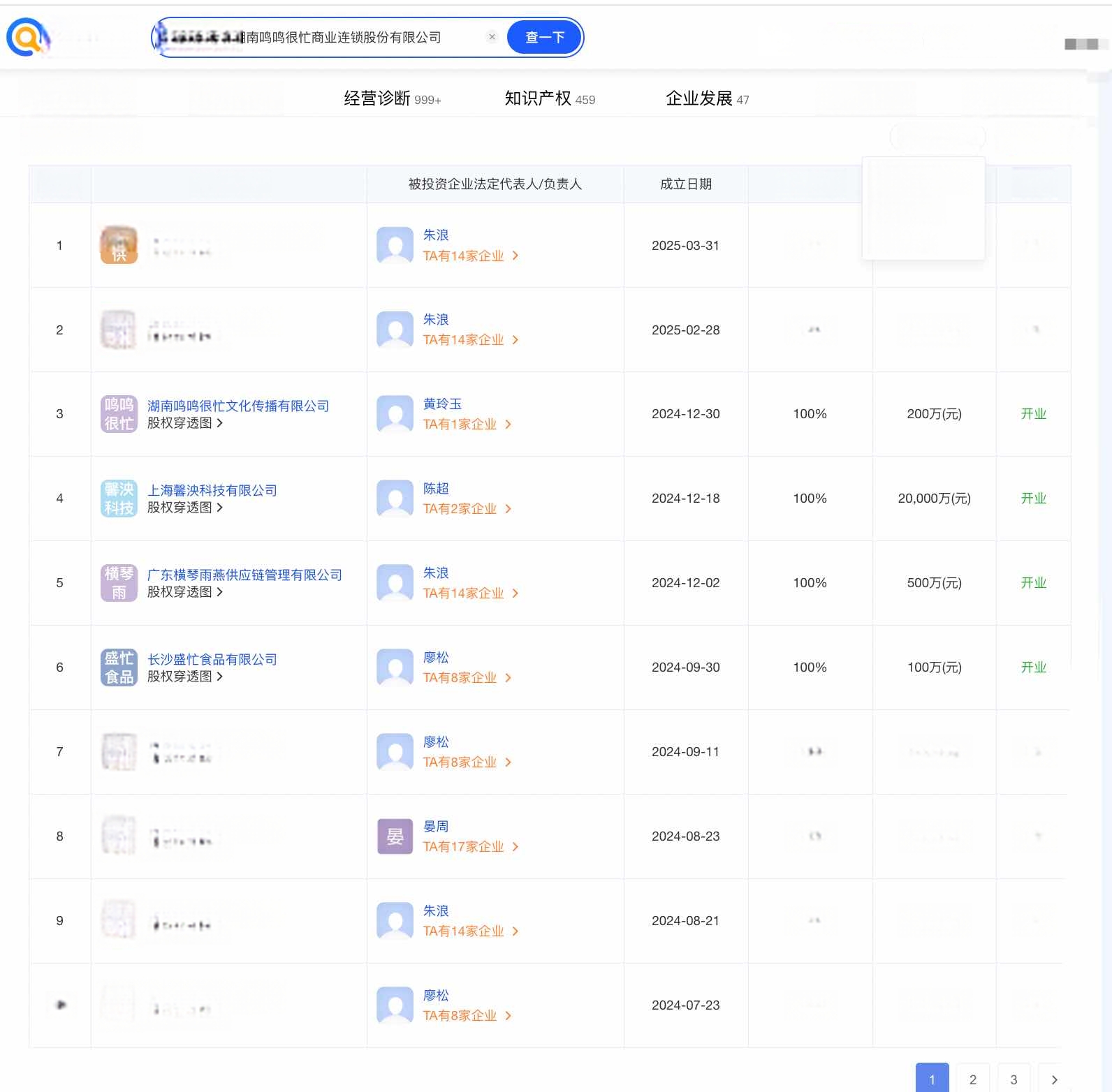Open 股权穿透图 for 广东横琴雨燕供应链管理有限公司
This screenshot has width=1112, height=1092.
(185, 592)
